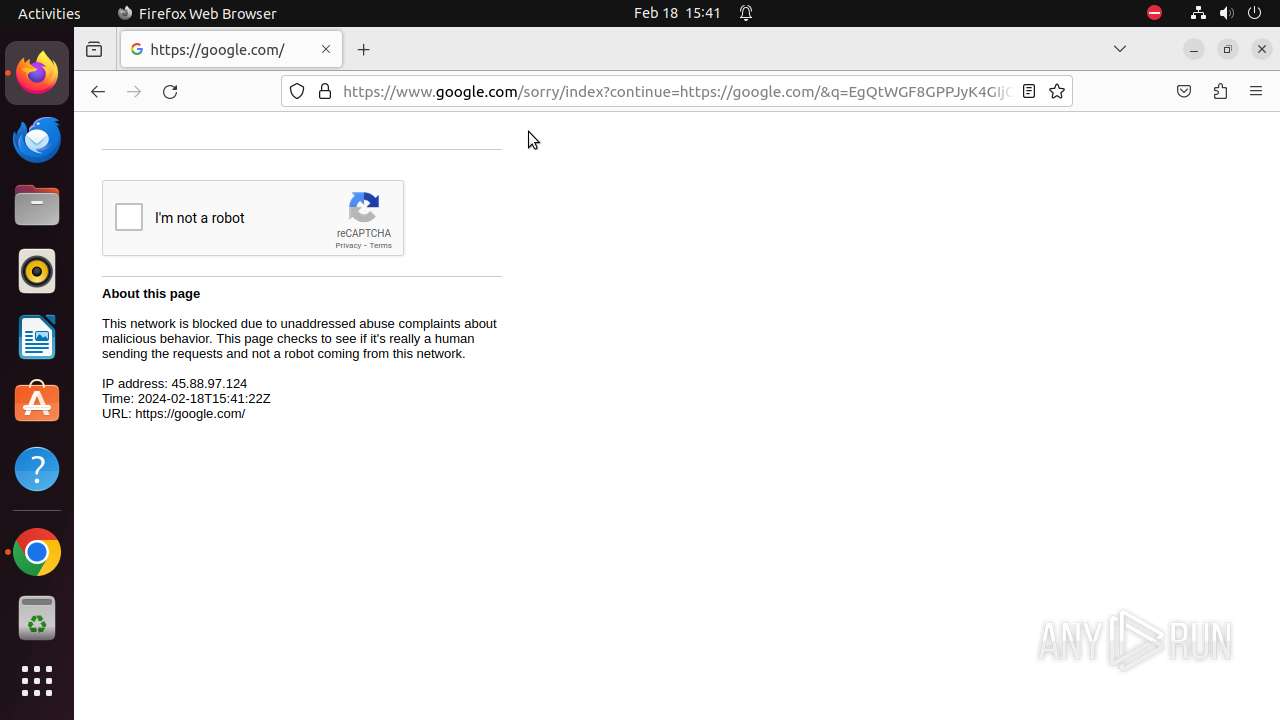Check the I'm not a robot checkbox
The height and width of the screenshot is (720, 1280).
click(x=129, y=217)
